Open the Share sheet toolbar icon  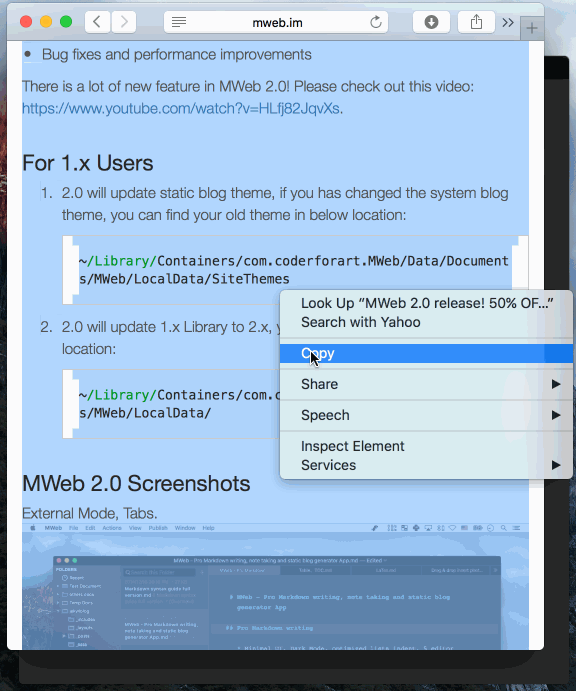point(476,22)
